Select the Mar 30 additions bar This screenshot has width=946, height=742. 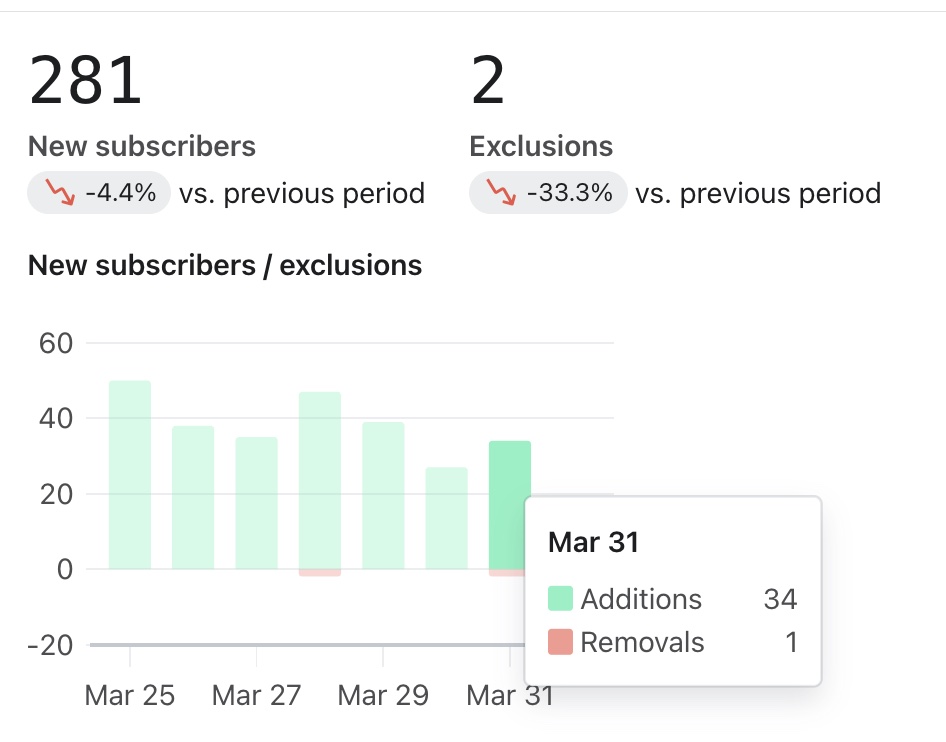(446, 518)
